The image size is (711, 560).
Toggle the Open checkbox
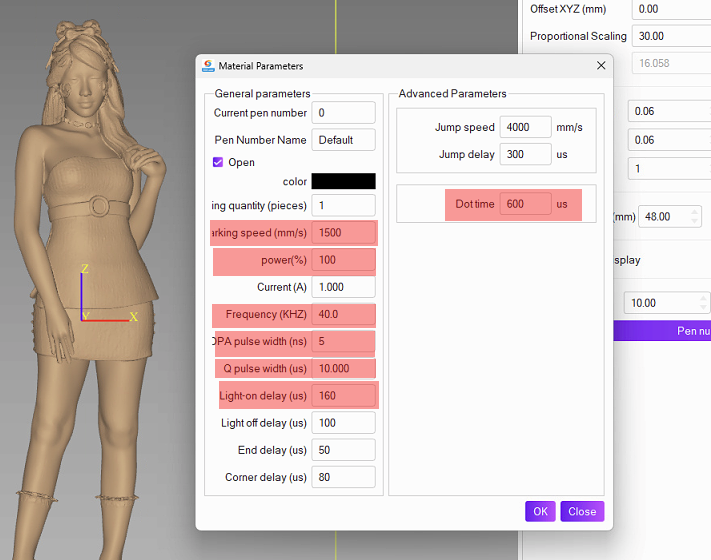coord(218,162)
